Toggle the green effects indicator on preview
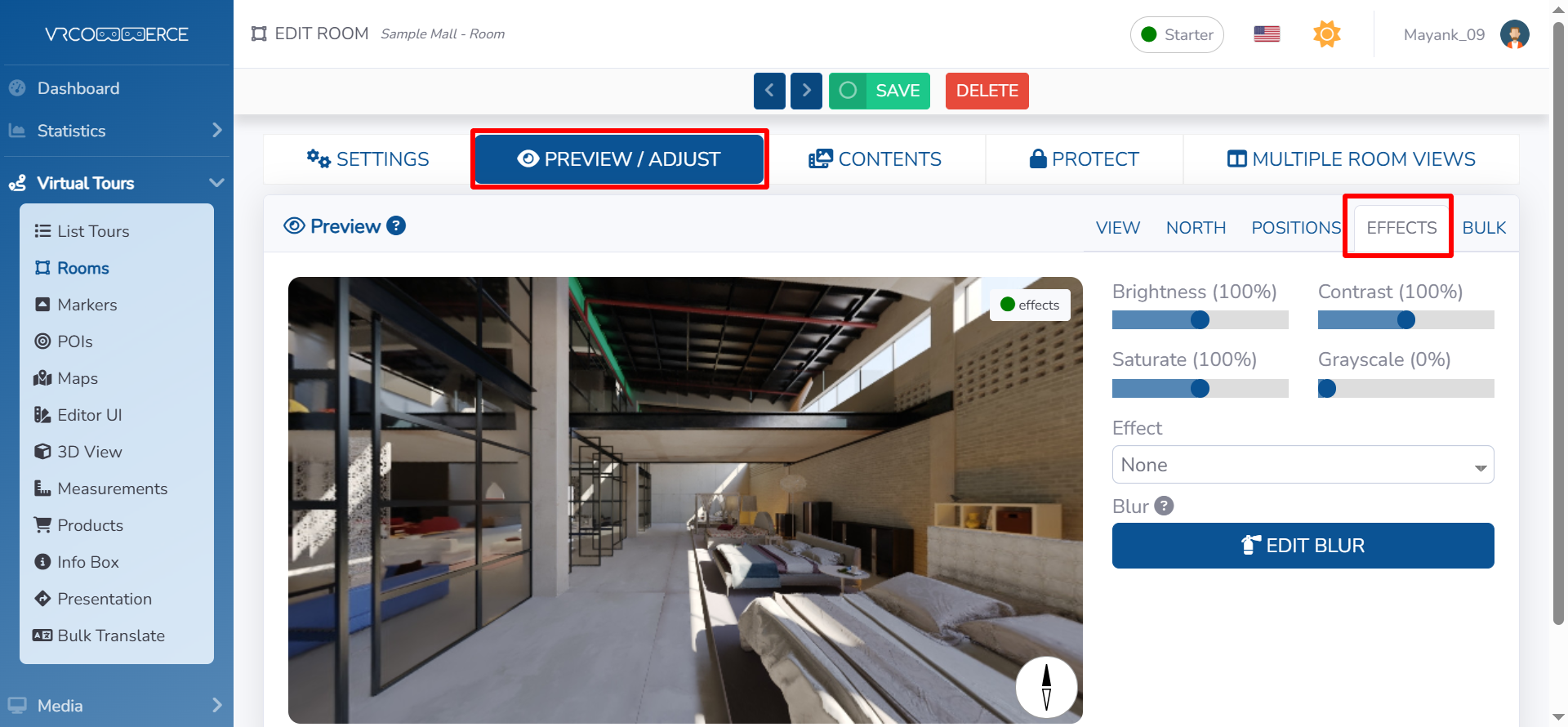Viewport: 1568px width, 727px height. click(x=1030, y=305)
